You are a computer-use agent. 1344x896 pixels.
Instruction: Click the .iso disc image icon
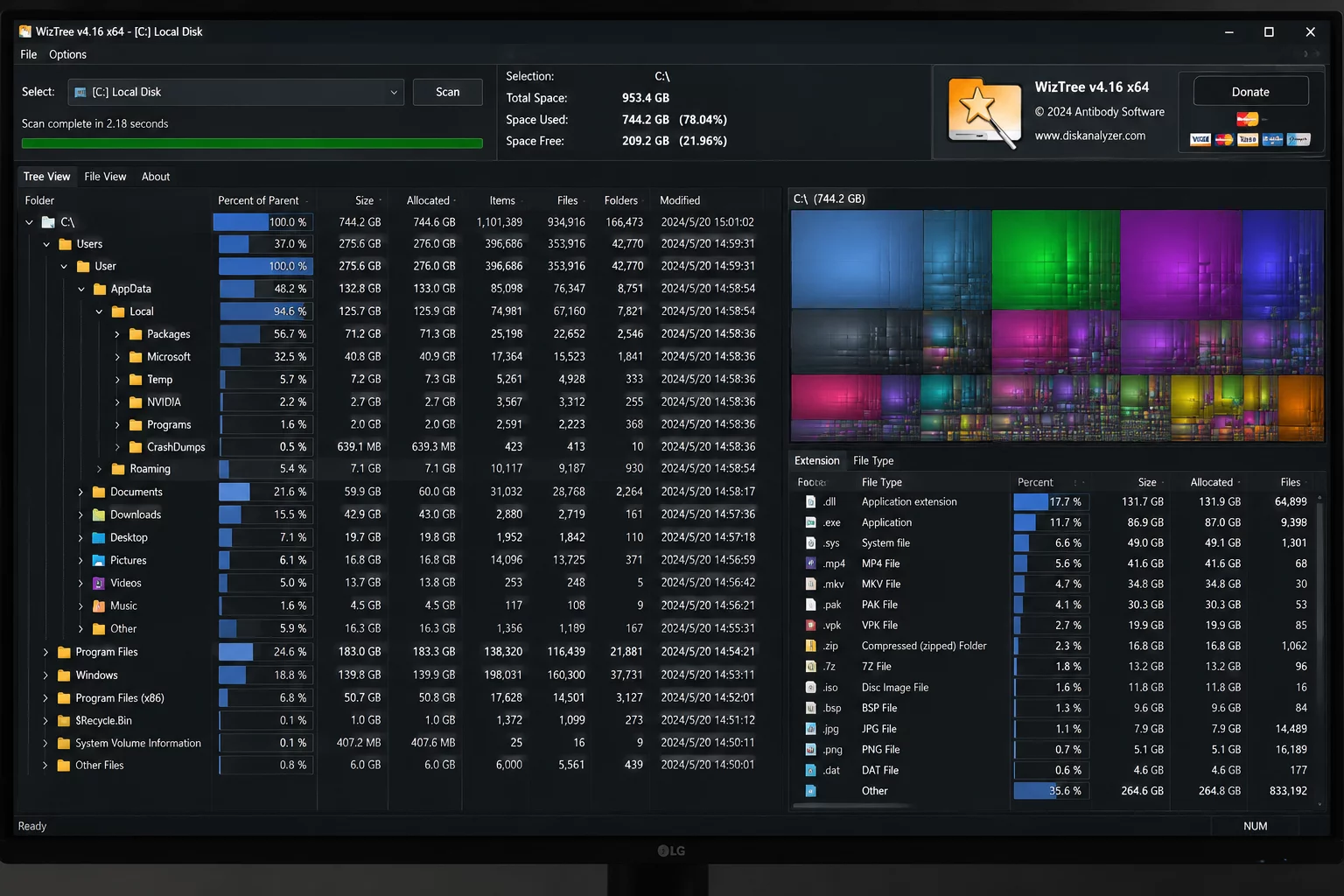pos(811,688)
